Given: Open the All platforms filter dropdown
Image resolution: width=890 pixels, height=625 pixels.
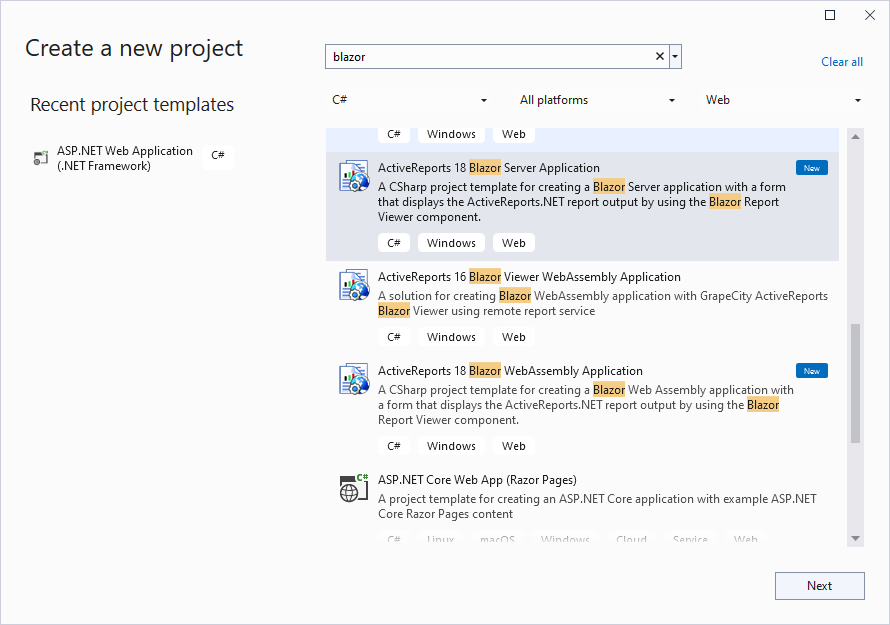Looking at the screenshot, I should tap(597, 100).
